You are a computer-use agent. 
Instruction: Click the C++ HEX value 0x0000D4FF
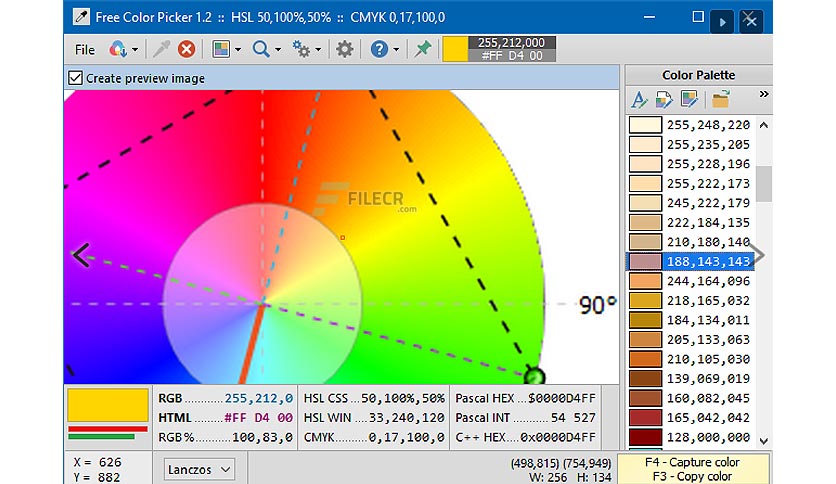(x=558, y=437)
